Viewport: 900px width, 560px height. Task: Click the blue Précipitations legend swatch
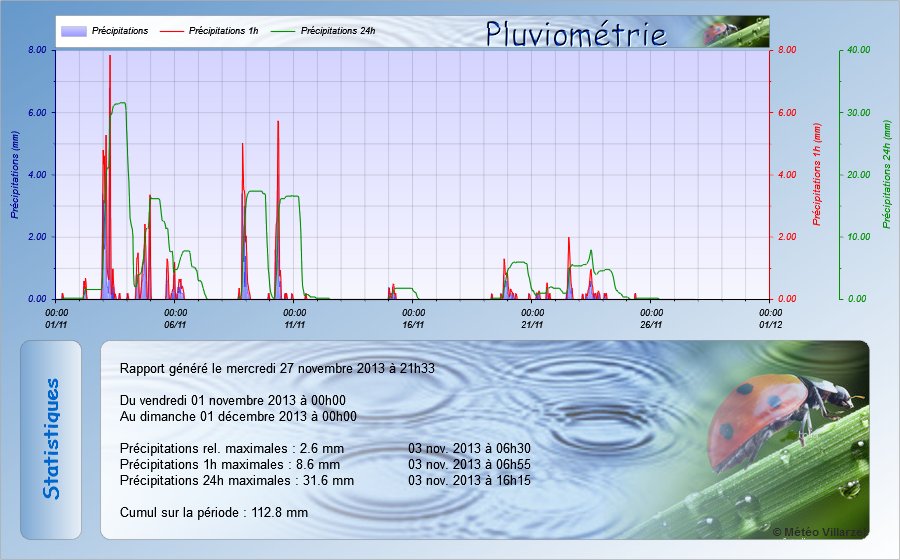point(73,31)
